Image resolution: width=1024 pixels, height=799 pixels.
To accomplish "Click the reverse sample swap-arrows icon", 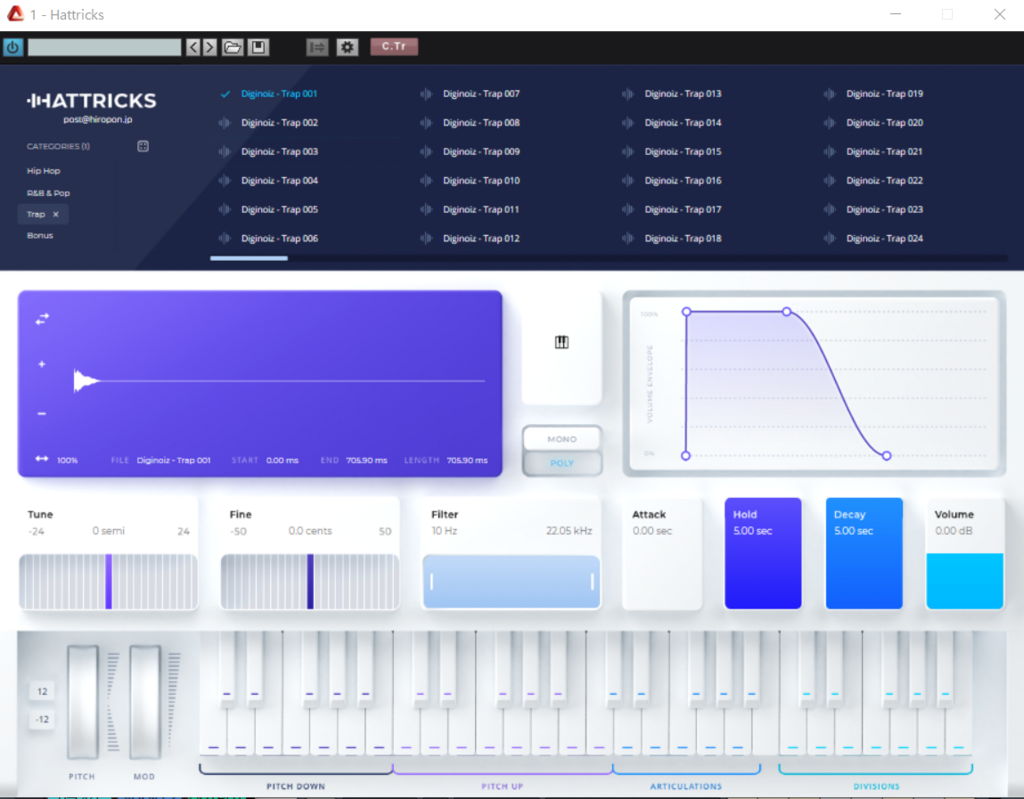I will coord(42,319).
